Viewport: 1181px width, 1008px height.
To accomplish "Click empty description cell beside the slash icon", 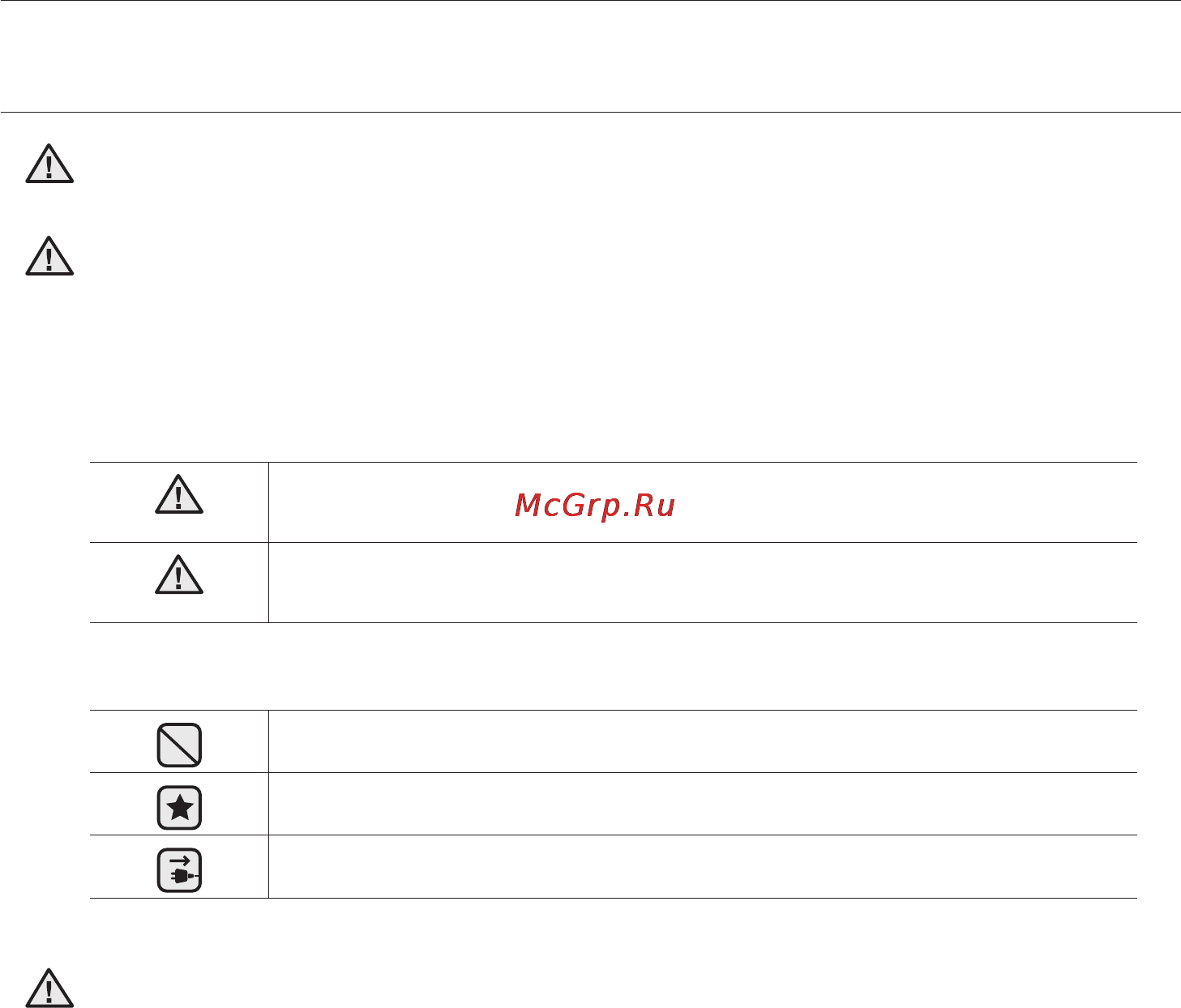I will point(703,741).
